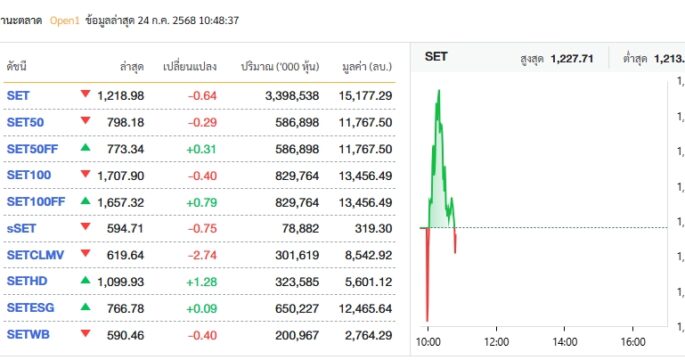Click the green up arrow beside SETHD

(x=86, y=280)
